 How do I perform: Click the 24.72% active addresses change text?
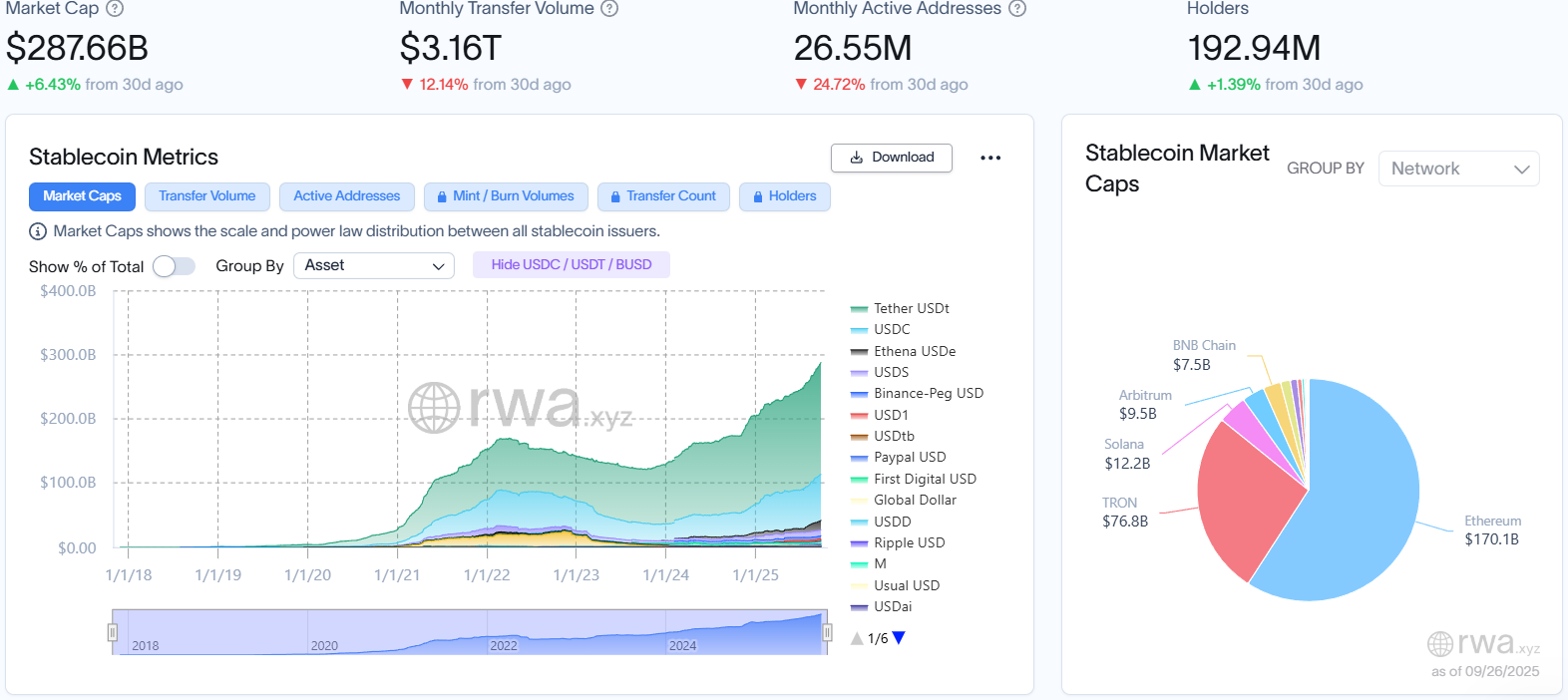[839, 85]
